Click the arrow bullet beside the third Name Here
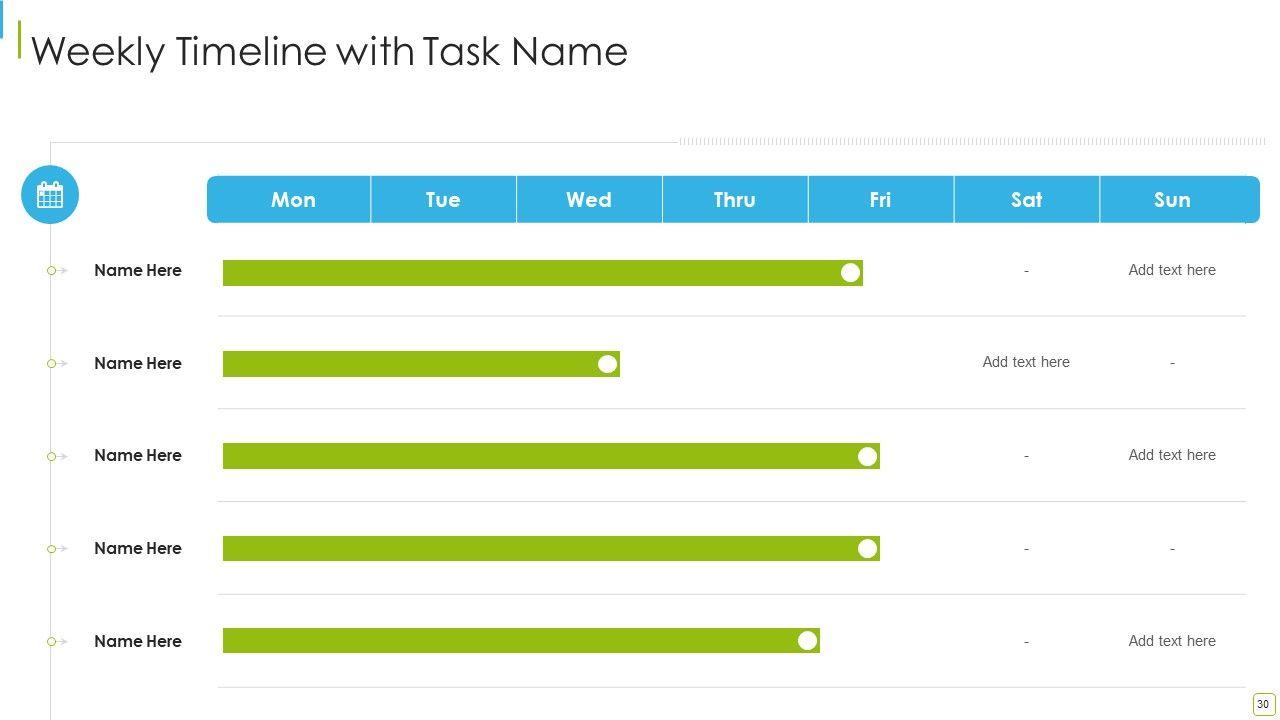This screenshot has width=1280, height=720. click(57, 456)
